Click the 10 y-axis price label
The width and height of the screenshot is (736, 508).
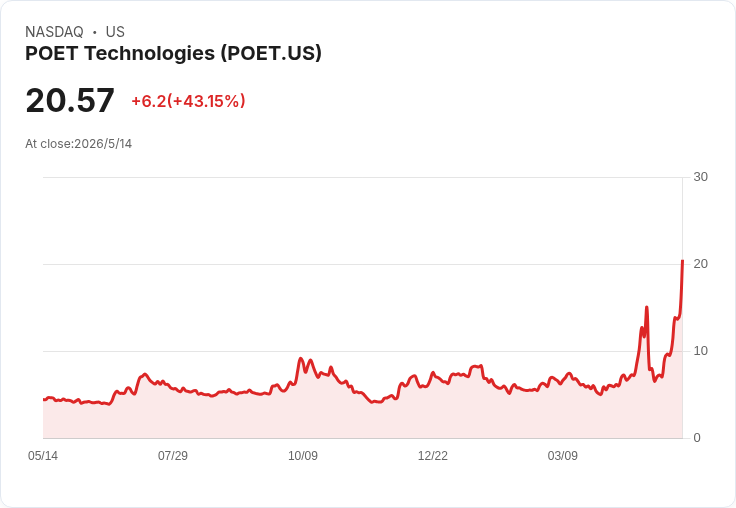(x=700, y=351)
